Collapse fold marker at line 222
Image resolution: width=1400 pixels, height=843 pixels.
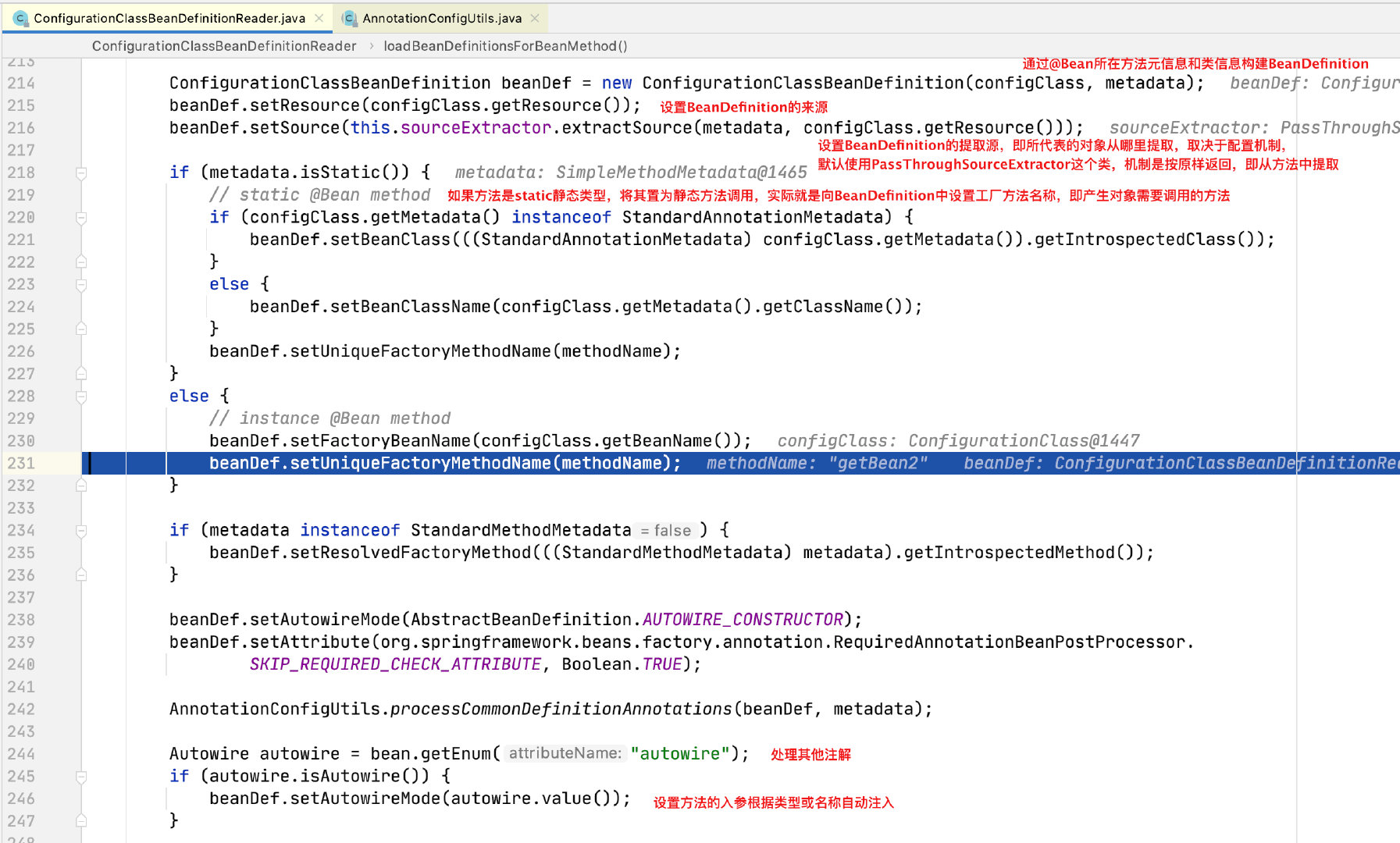pyautogui.click(x=81, y=262)
